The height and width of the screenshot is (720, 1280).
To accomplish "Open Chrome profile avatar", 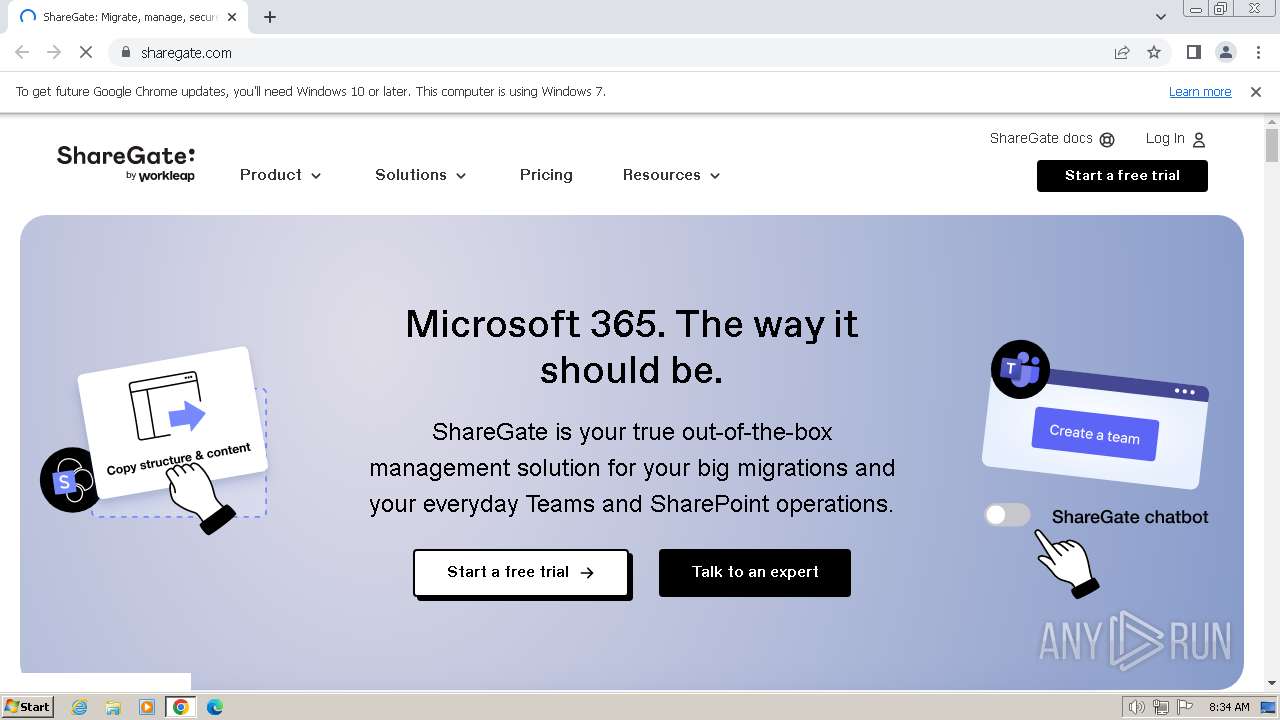I will [1225, 53].
